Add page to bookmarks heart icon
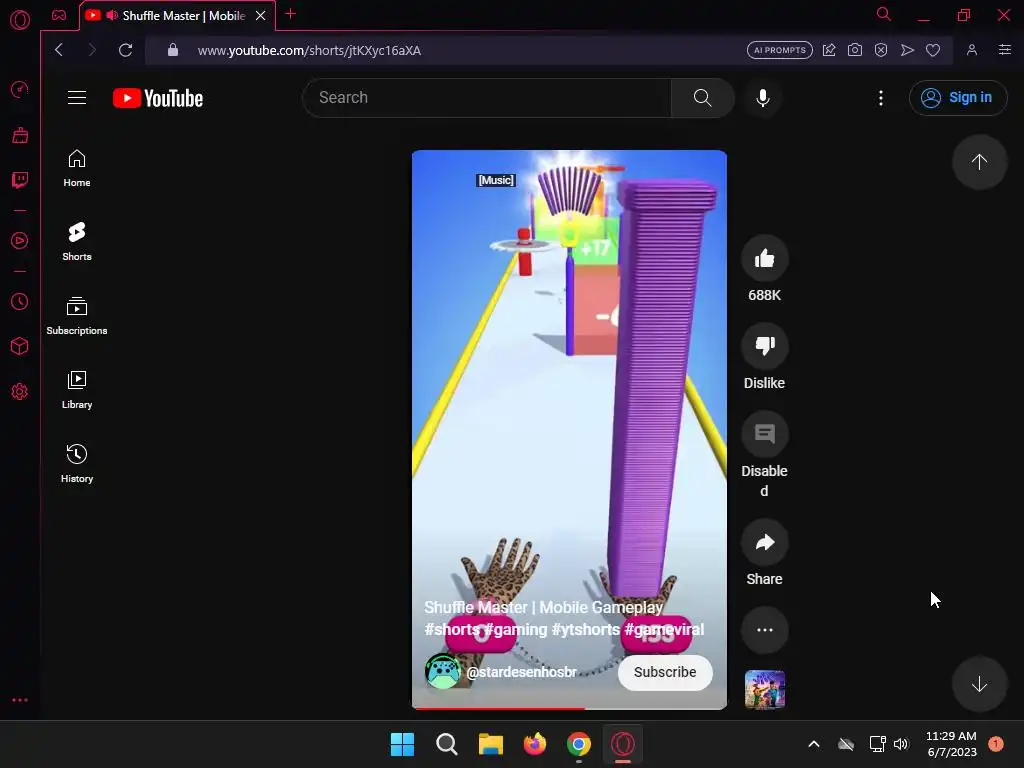The image size is (1024, 768). 933,50
